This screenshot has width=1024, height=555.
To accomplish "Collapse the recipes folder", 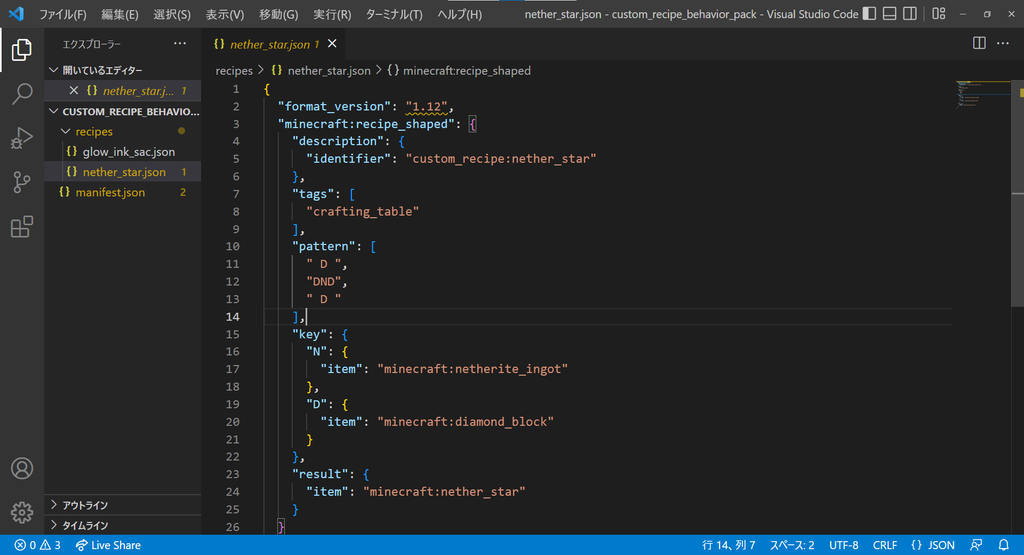I will tap(93, 131).
